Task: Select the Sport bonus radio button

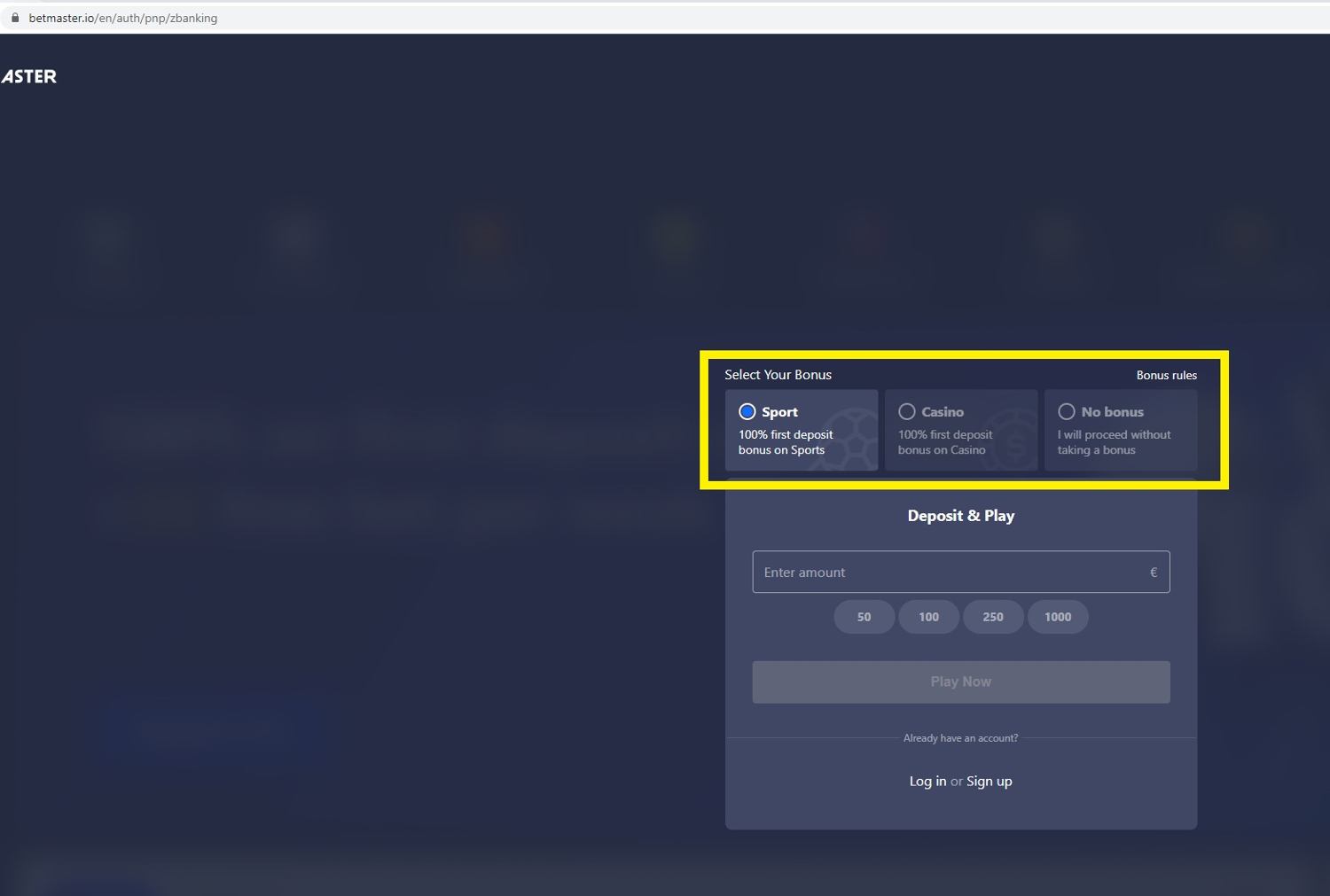Action: point(747,412)
